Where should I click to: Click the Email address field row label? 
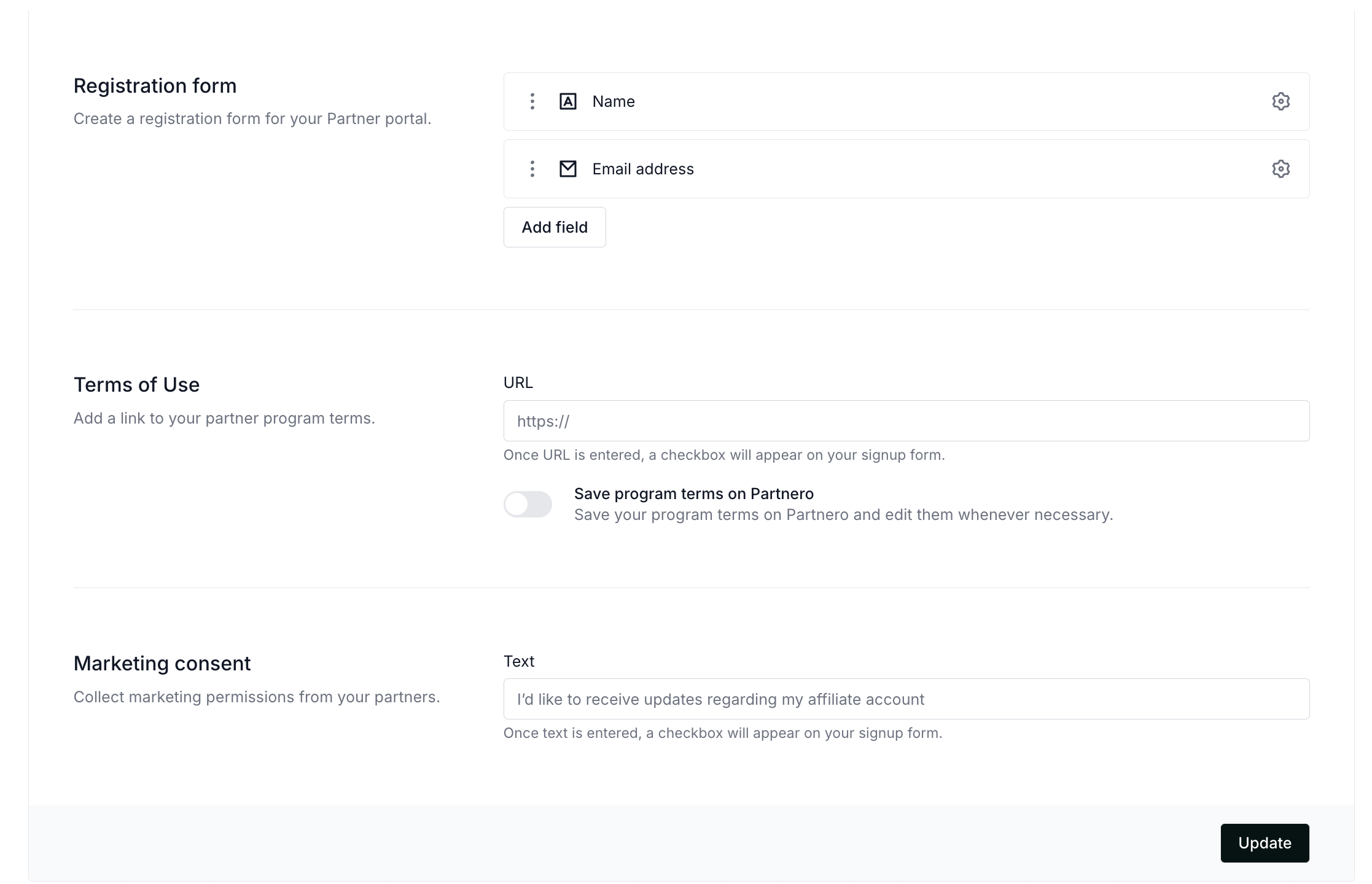point(642,169)
